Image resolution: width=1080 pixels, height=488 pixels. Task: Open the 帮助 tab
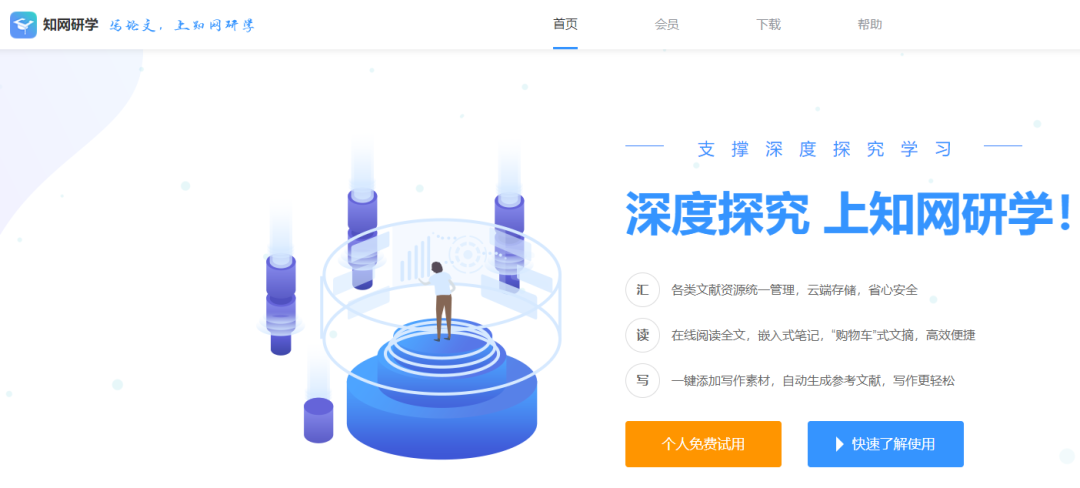(x=869, y=25)
